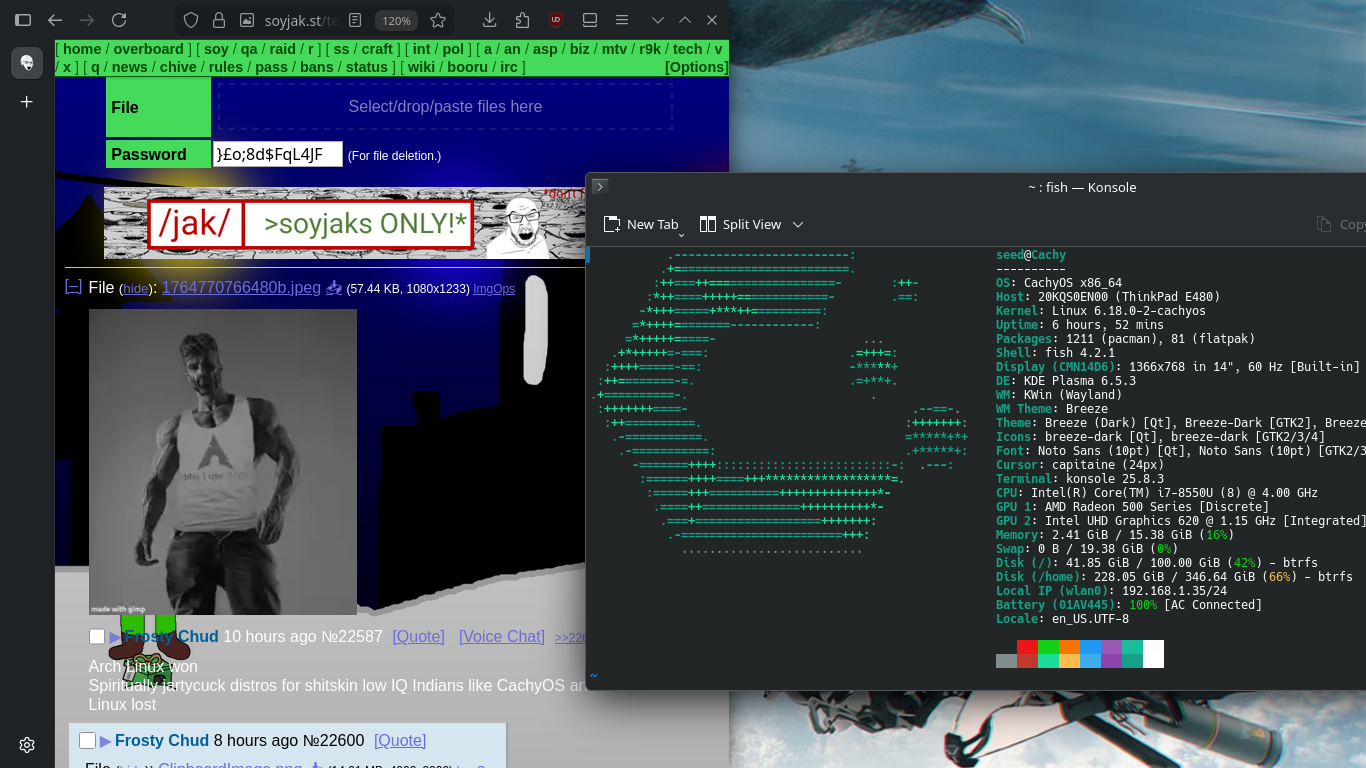Toggle reader view in the address bar
Screen dimensions: 1366x768
point(355,20)
